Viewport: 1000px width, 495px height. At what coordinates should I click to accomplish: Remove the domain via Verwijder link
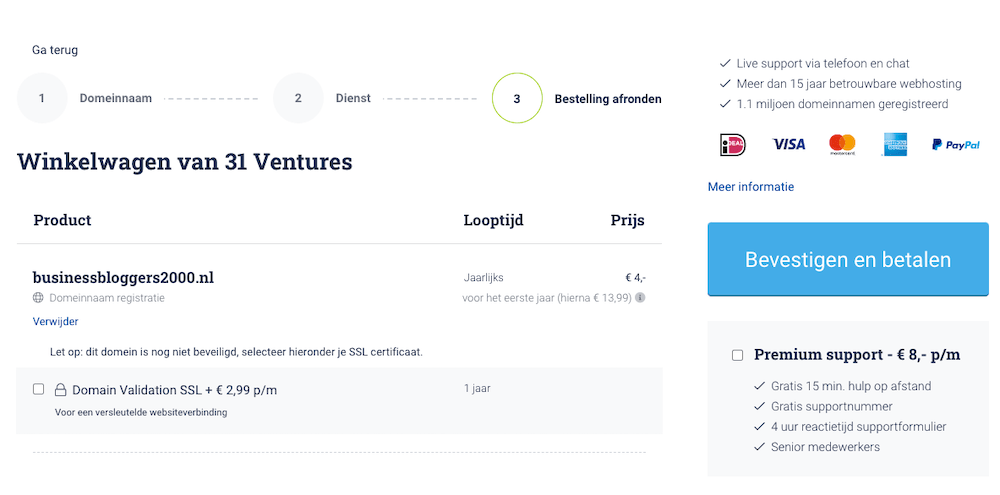point(55,322)
